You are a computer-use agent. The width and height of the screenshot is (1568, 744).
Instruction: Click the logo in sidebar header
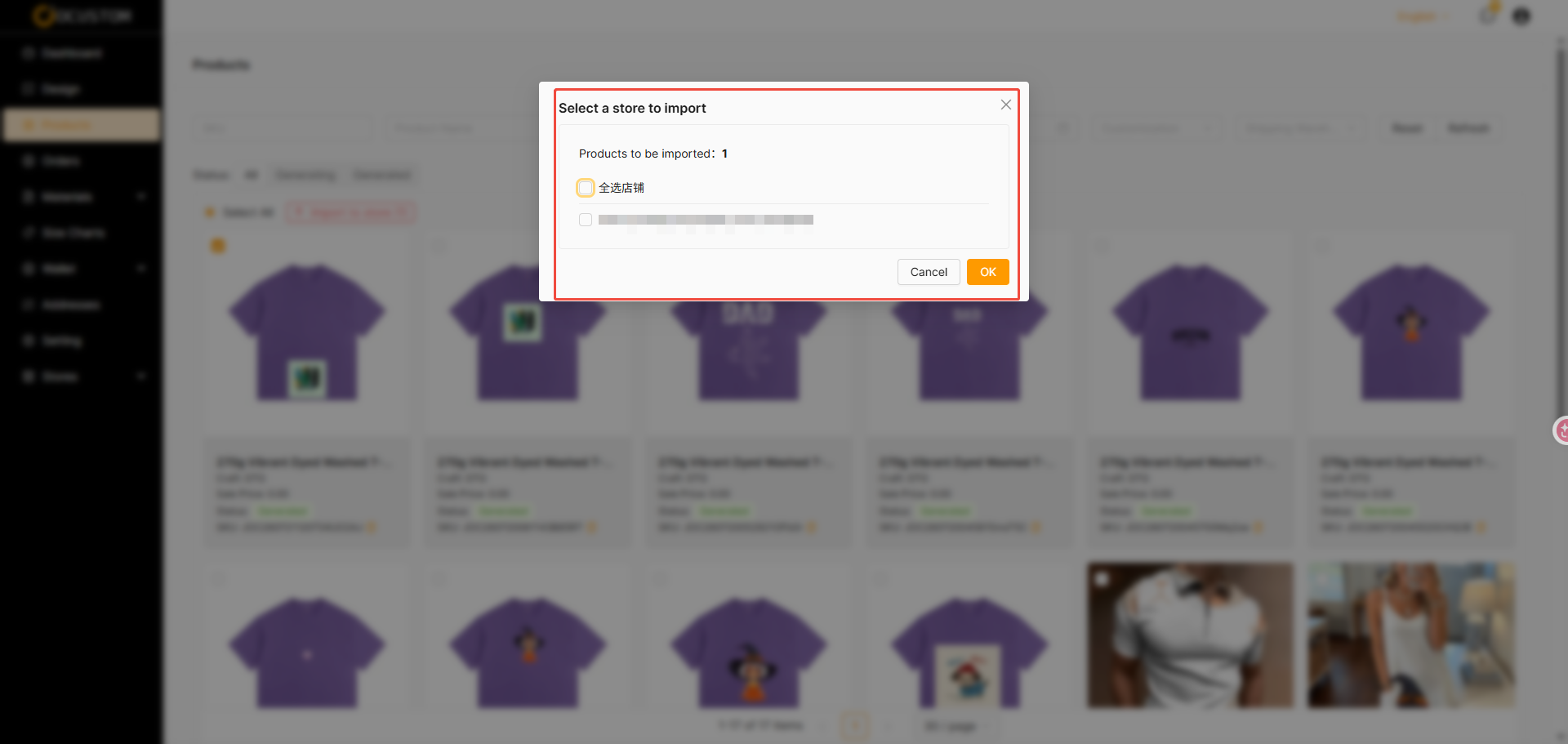(x=82, y=16)
